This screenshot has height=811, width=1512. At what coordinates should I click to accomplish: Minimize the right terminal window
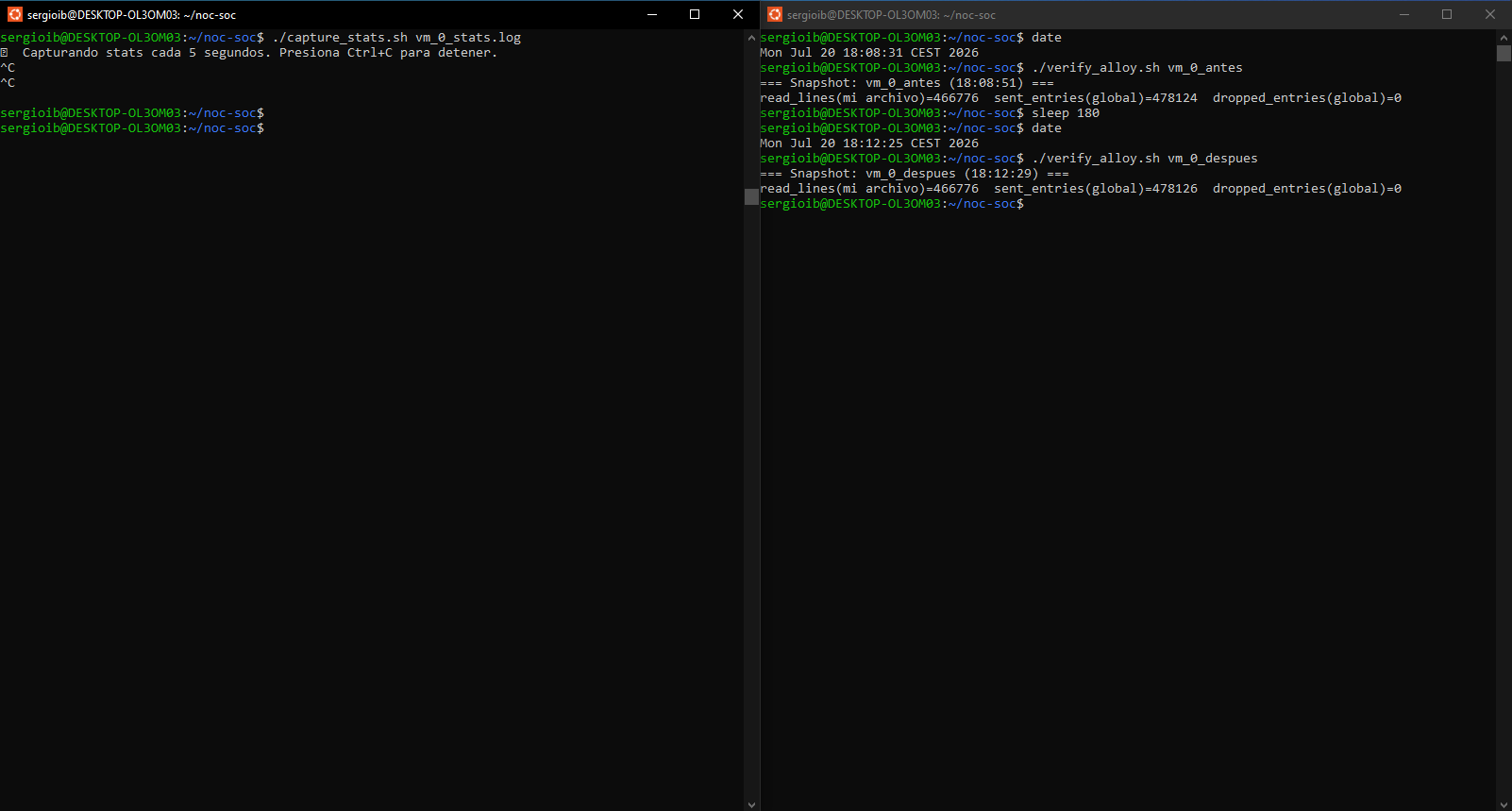click(x=1404, y=14)
